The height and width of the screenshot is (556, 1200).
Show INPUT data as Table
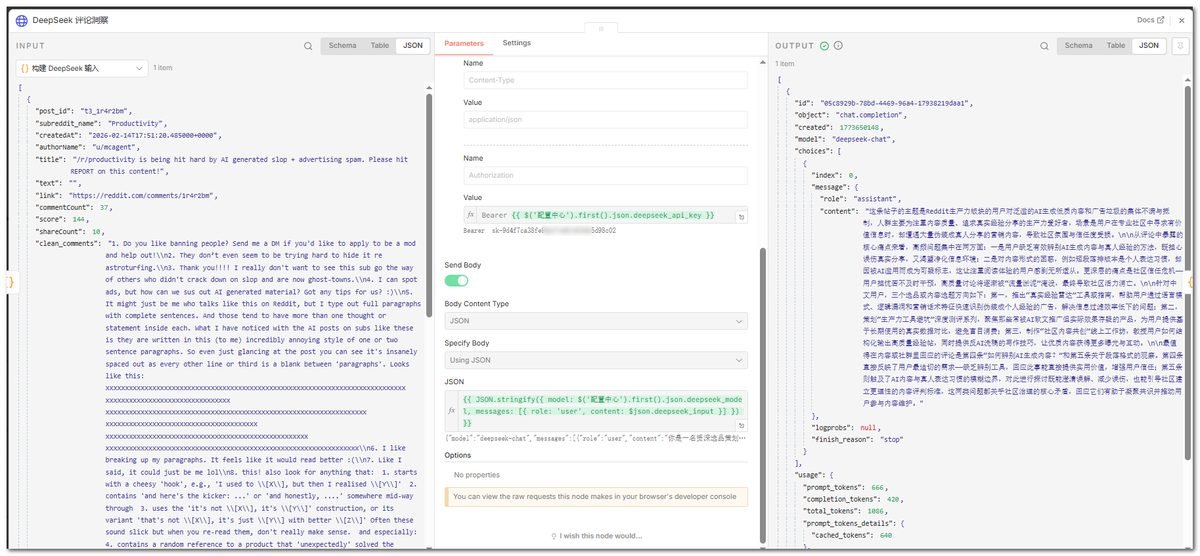tap(380, 46)
